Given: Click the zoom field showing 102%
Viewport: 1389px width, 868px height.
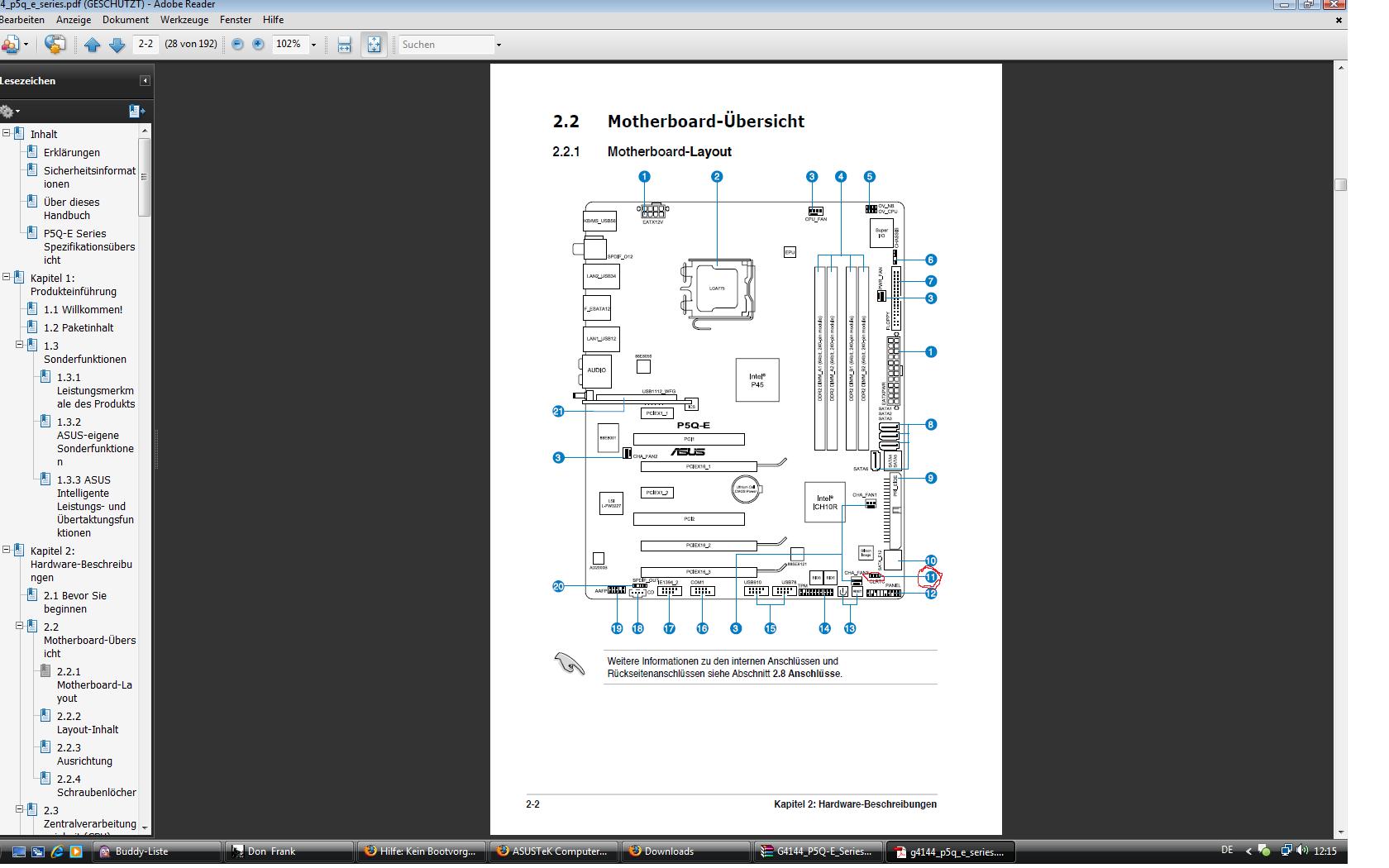Looking at the screenshot, I should 289,44.
